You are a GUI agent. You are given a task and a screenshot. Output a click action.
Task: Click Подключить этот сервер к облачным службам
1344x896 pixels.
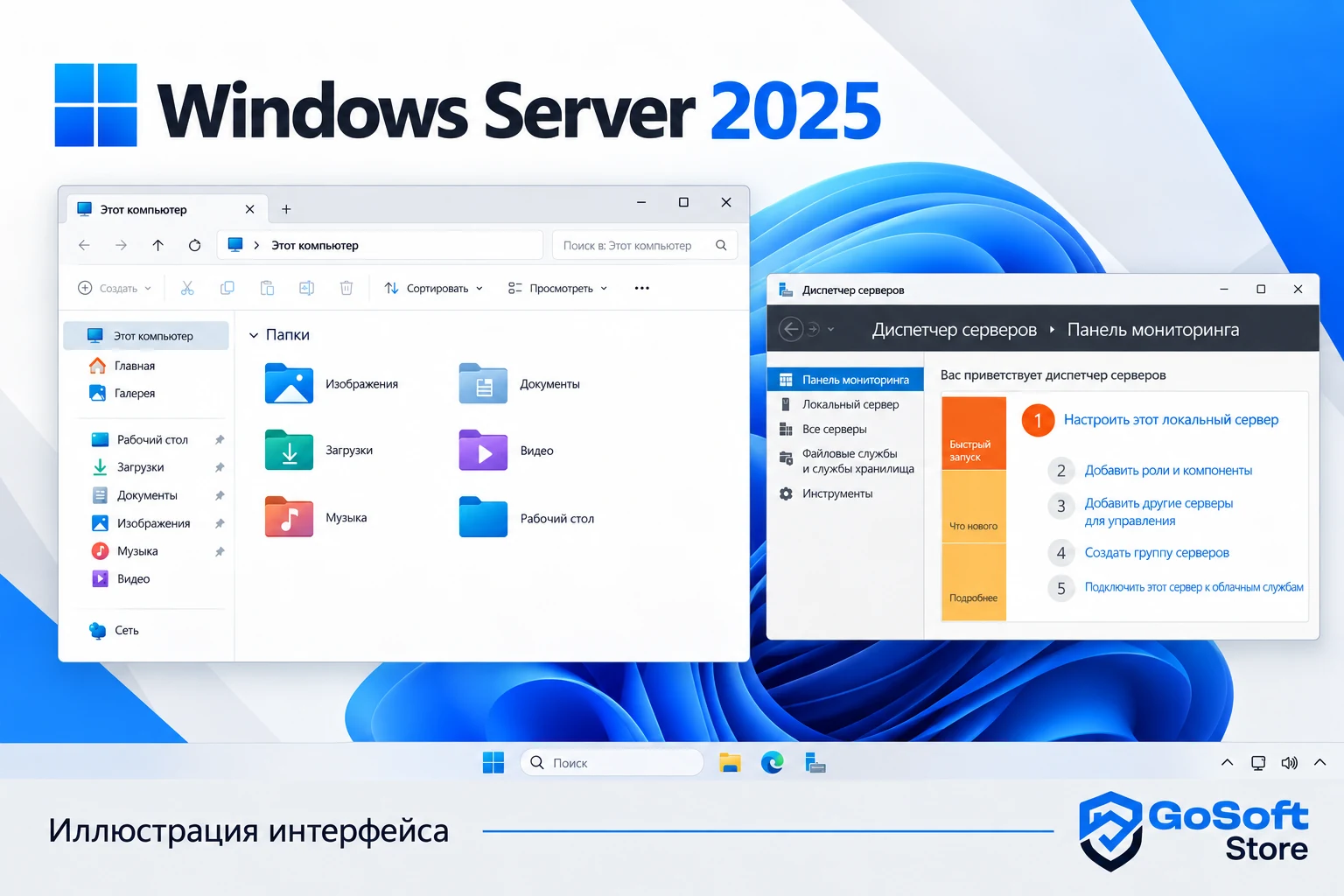point(1193,587)
